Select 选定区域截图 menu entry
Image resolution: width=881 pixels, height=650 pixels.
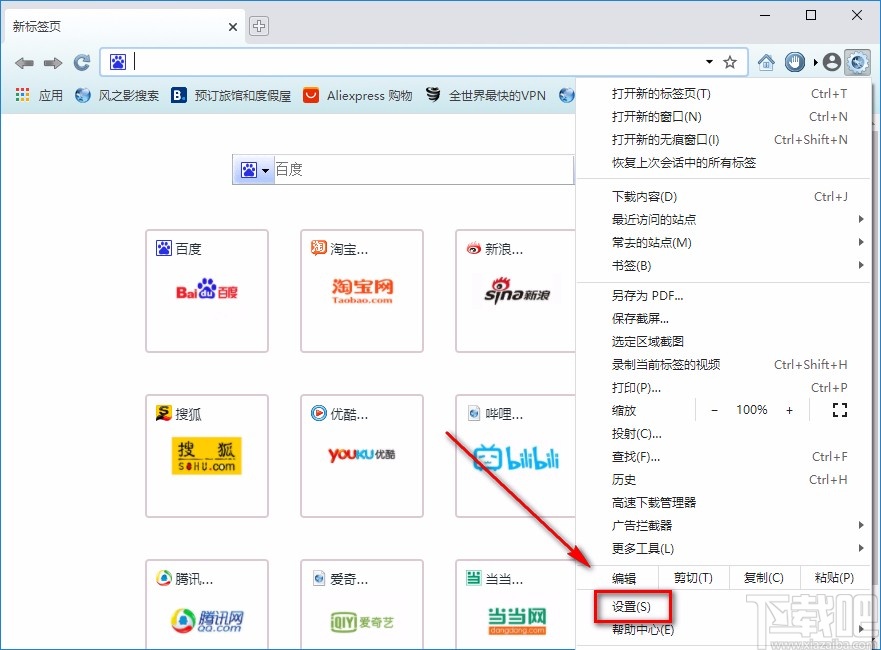[x=724, y=342]
